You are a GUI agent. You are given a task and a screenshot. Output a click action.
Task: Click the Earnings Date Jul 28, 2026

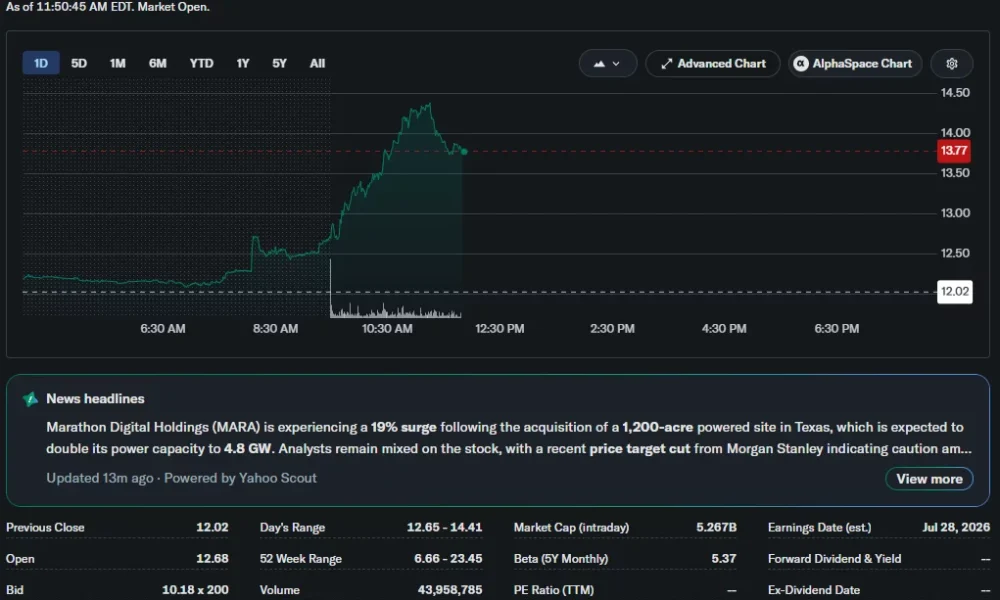[956, 527]
